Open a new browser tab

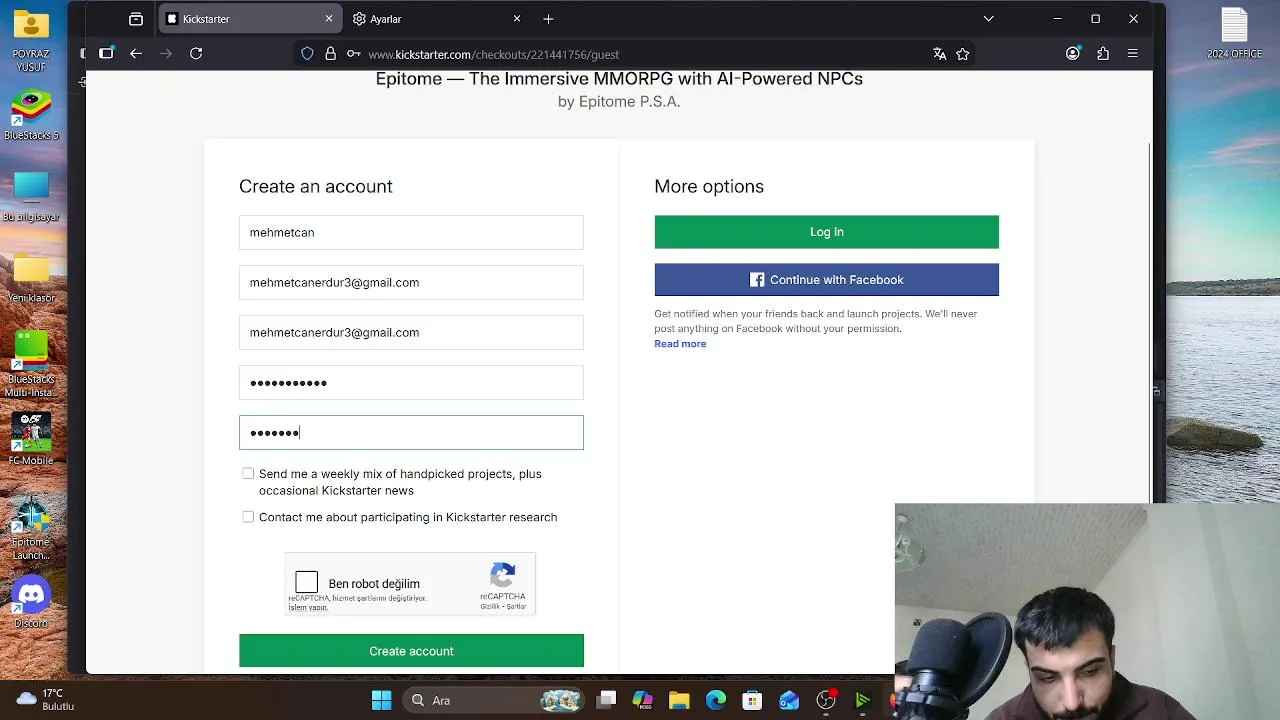point(548,19)
